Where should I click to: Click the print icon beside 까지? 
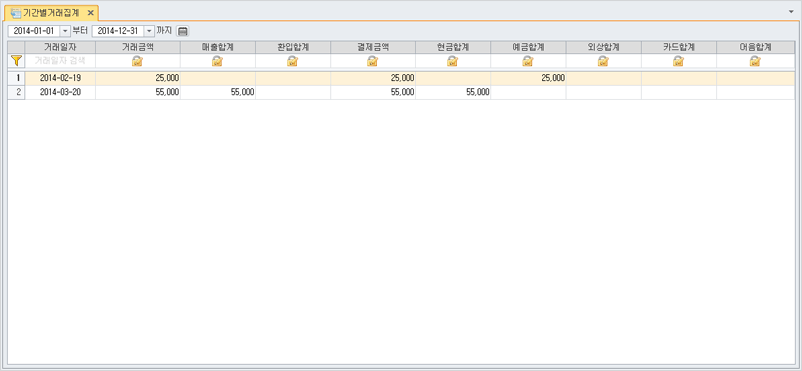point(183,31)
